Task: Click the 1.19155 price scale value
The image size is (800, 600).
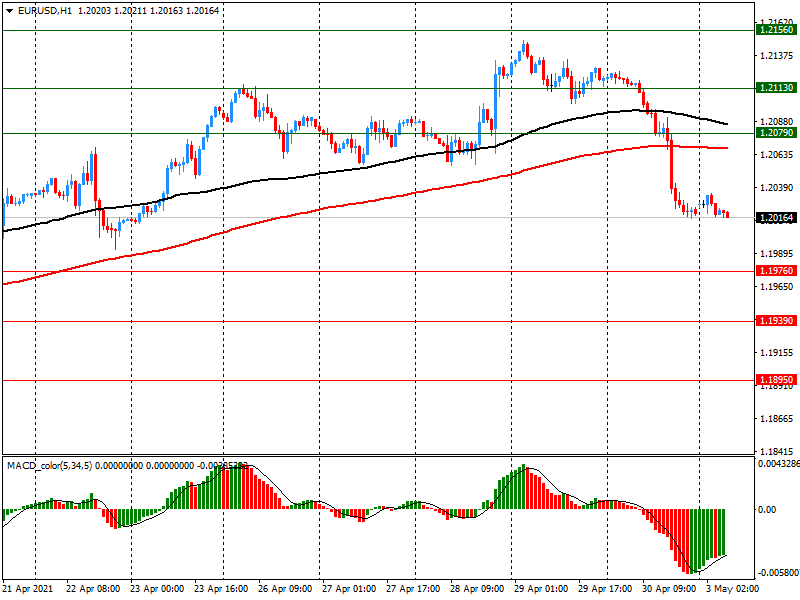Action: click(x=777, y=353)
